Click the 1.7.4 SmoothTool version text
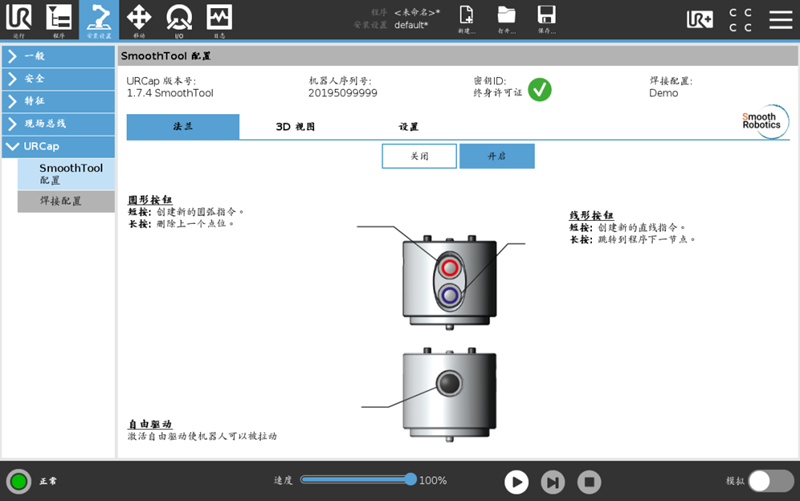Viewport: 800px width, 501px height. pyautogui.click(x=170, y=93)
